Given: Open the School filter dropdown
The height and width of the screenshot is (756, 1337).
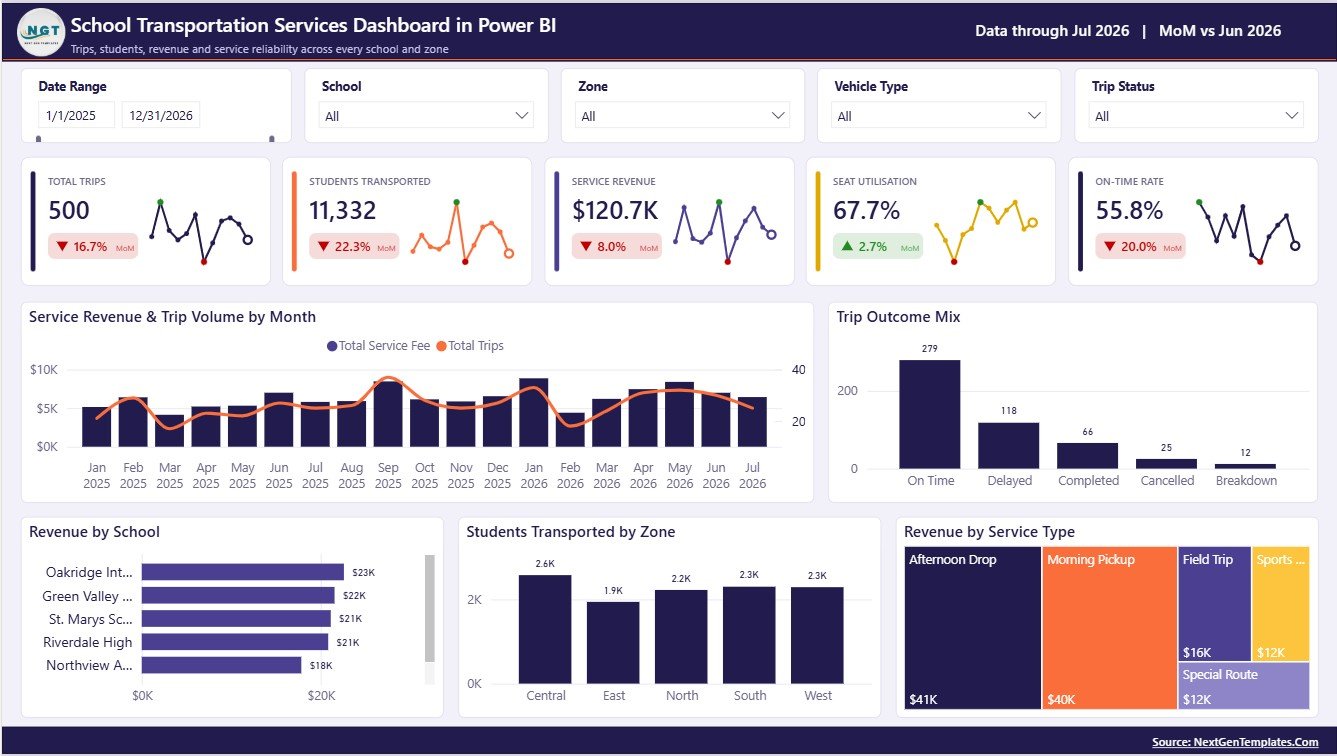Looking at the screenshot, I should point(427,116).
